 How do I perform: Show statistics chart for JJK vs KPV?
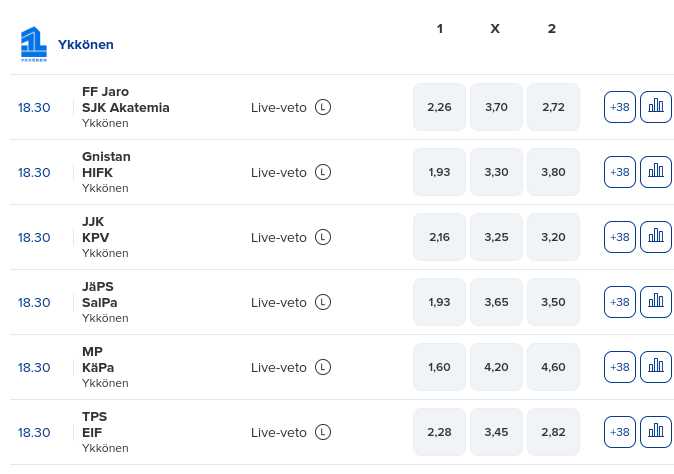(x=655, y=237)
